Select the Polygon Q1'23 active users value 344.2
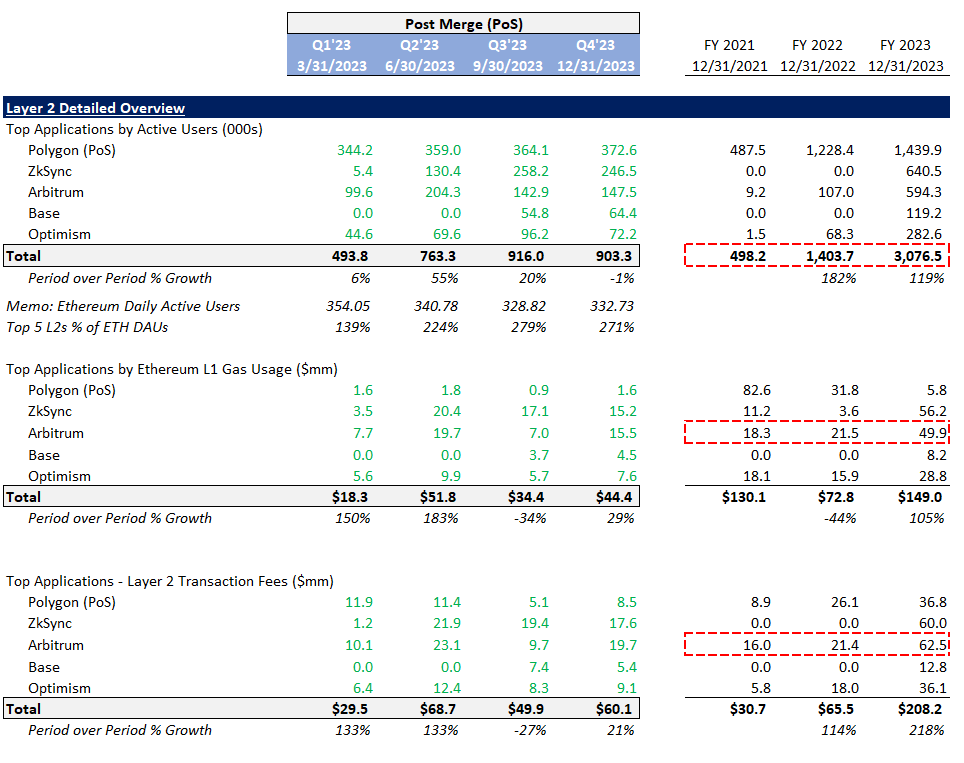The width and height of the screenshot is (964, 763). click(x=355, y=151)
